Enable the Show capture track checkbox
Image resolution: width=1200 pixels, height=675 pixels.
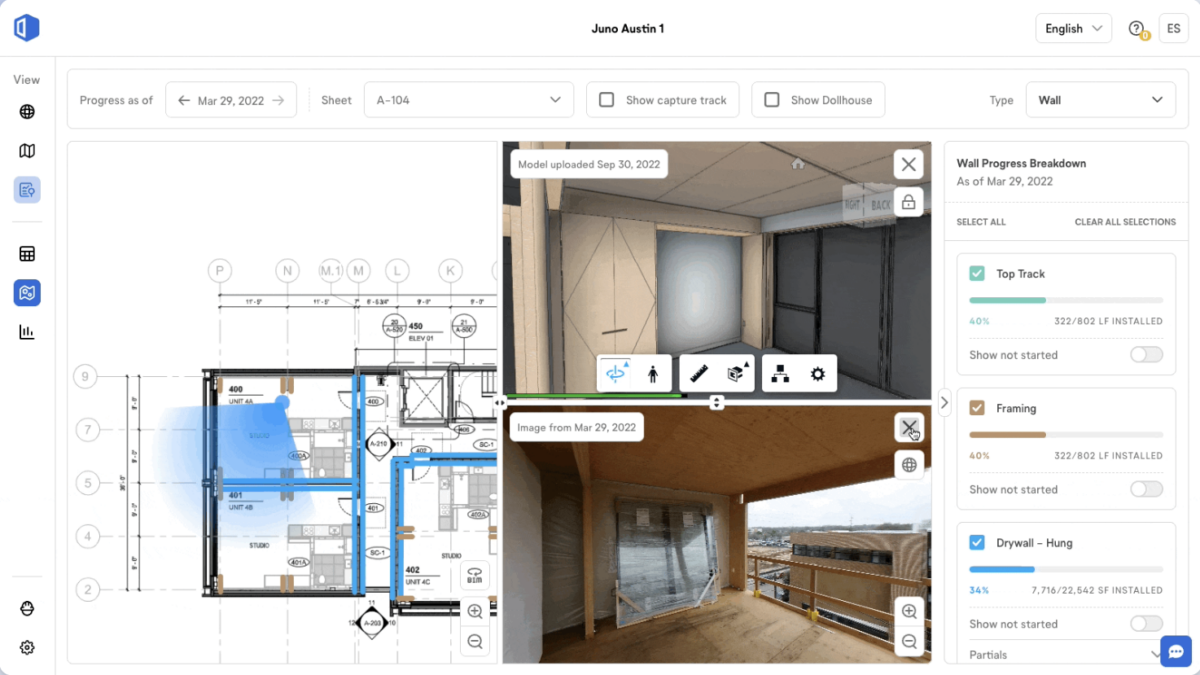606,99
